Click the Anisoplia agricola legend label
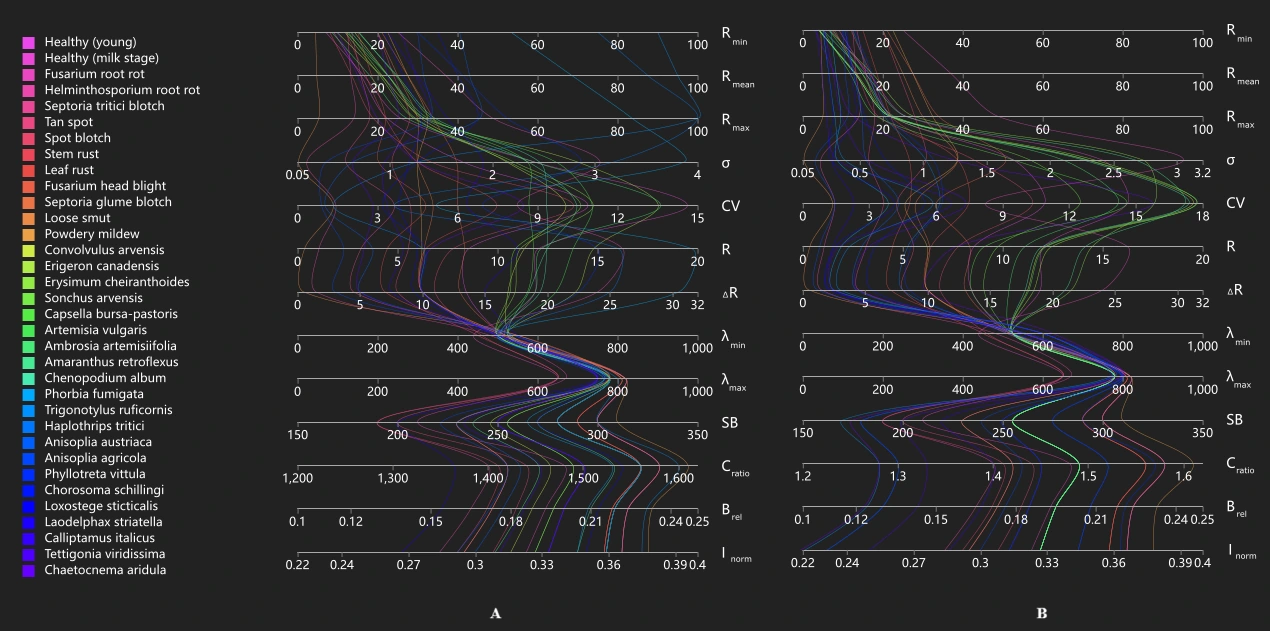Image resolution: width=1270 pixels, height=631 pixels. click(x=95, y=458)
